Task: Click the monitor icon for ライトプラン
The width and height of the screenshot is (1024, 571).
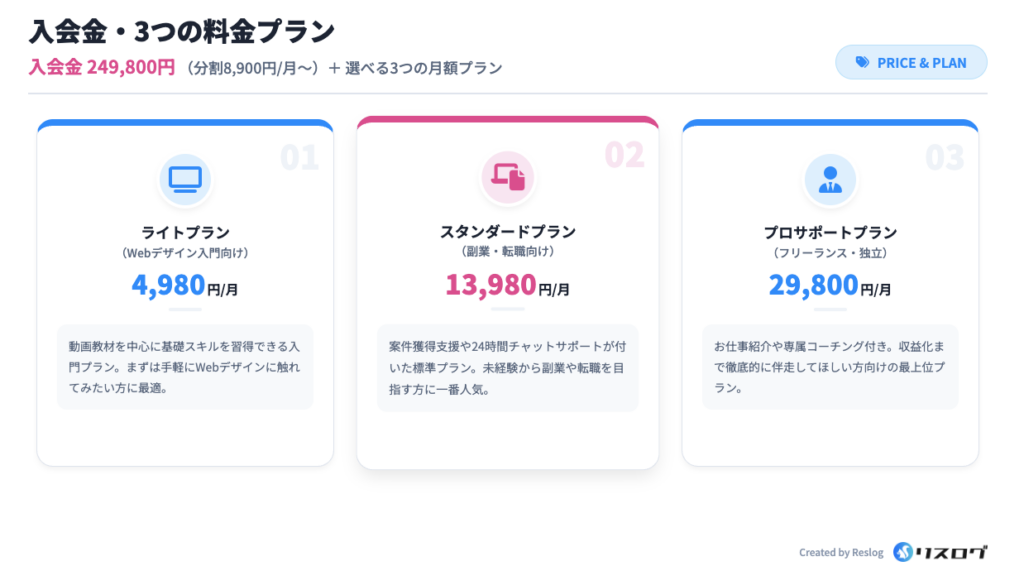Action: coord(185,179)
